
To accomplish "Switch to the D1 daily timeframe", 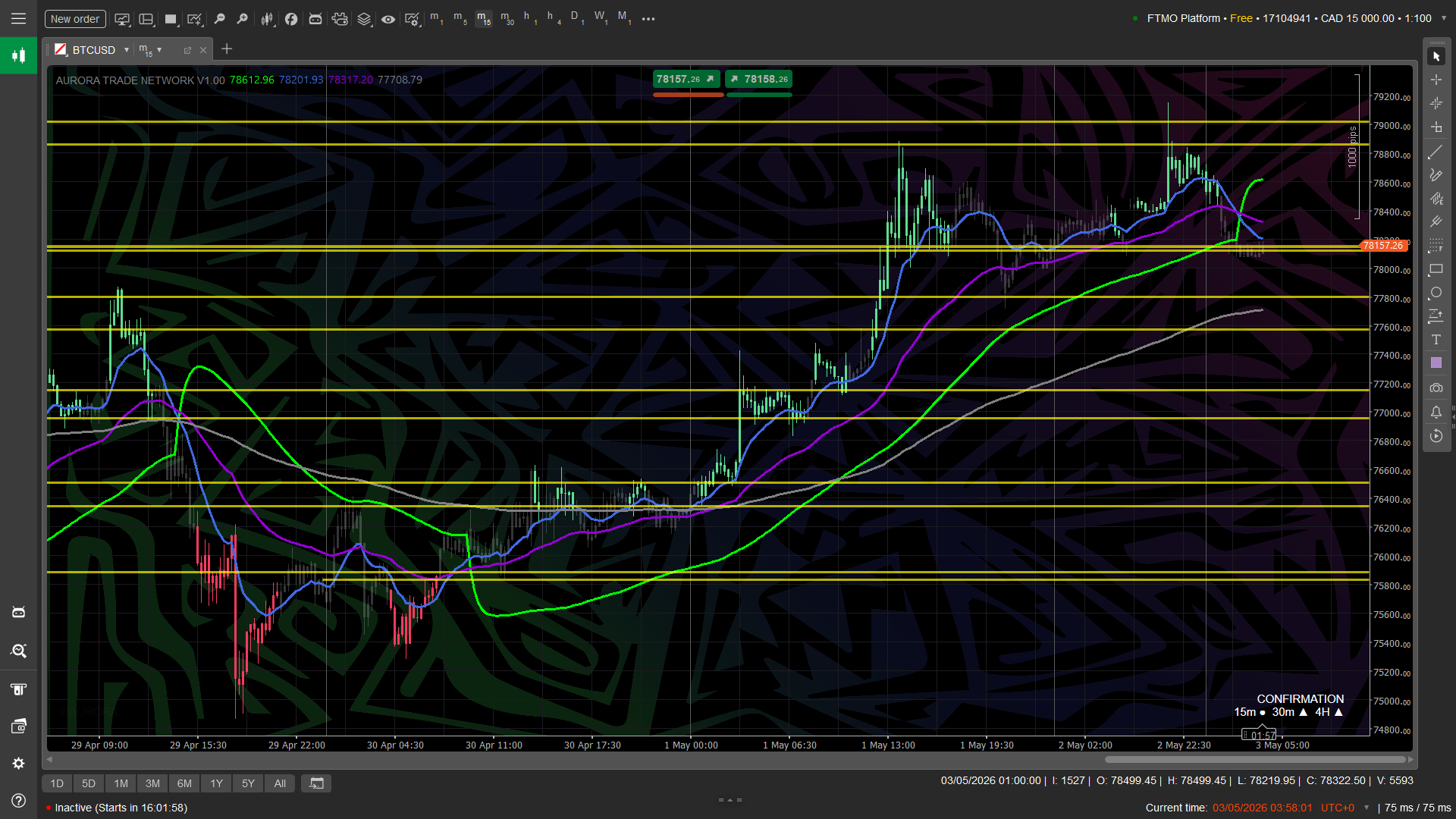I will pyautogui.click(x=577, y=18).
